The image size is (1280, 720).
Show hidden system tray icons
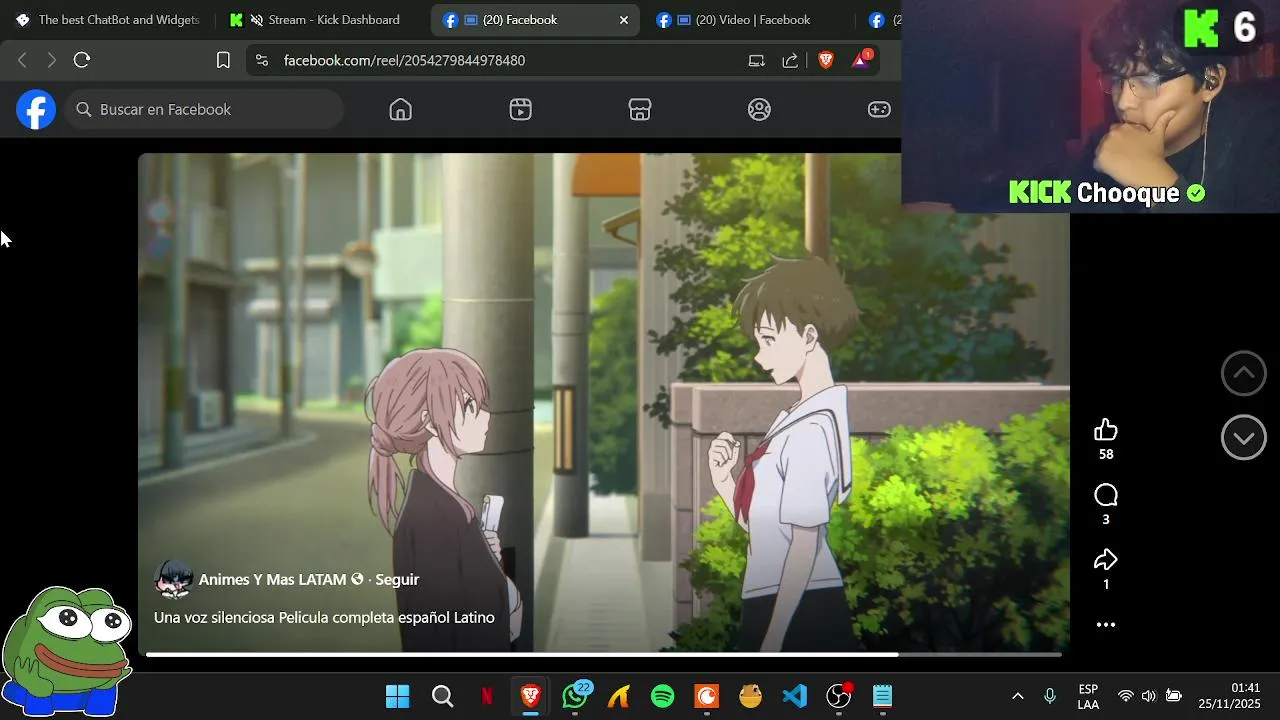pyautogui.click(x=1018, y=696)
